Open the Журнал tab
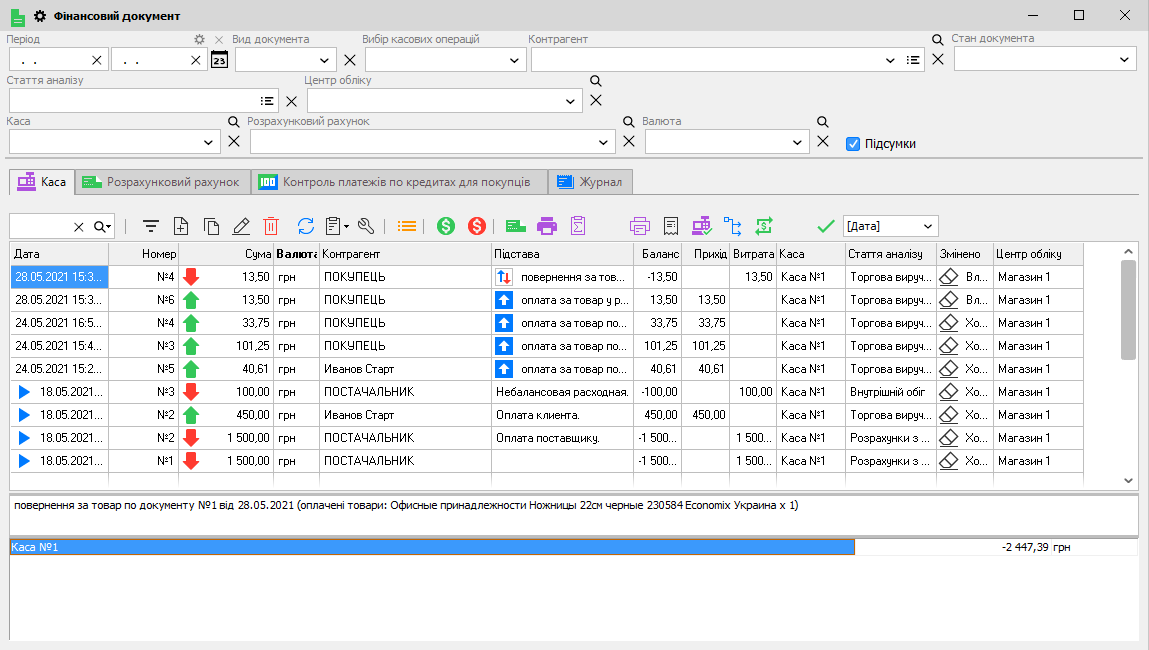This screenshot has height=650, width=1149. click(590, 182)
